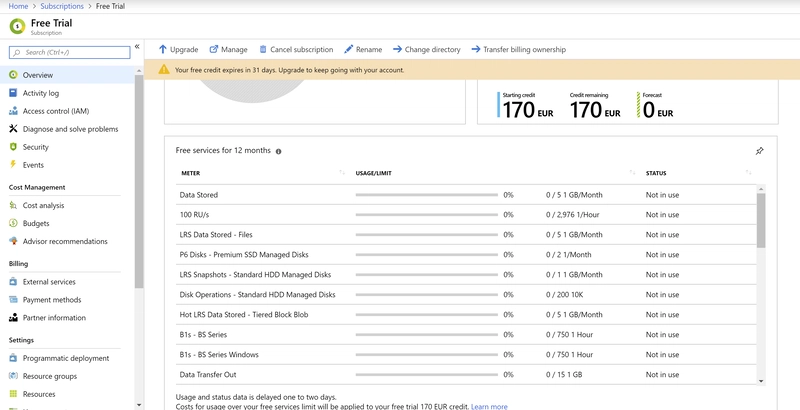Click the sidebar Search (Ctrl+/) field
Screen dimensions: 800x410
(70, 53)
